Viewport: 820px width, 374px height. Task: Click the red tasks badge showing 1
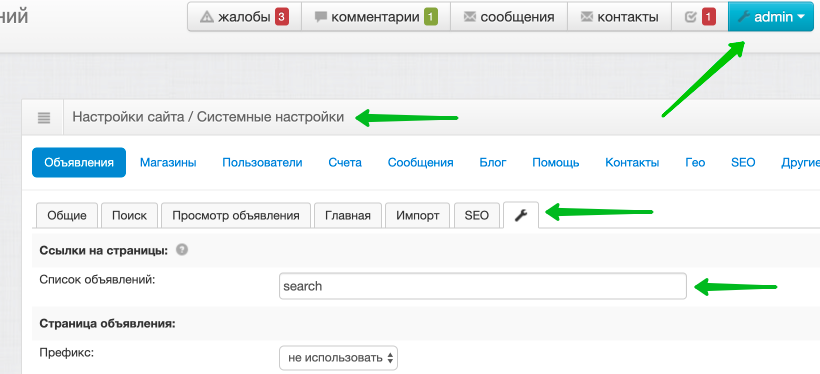[x=709, y=17]
